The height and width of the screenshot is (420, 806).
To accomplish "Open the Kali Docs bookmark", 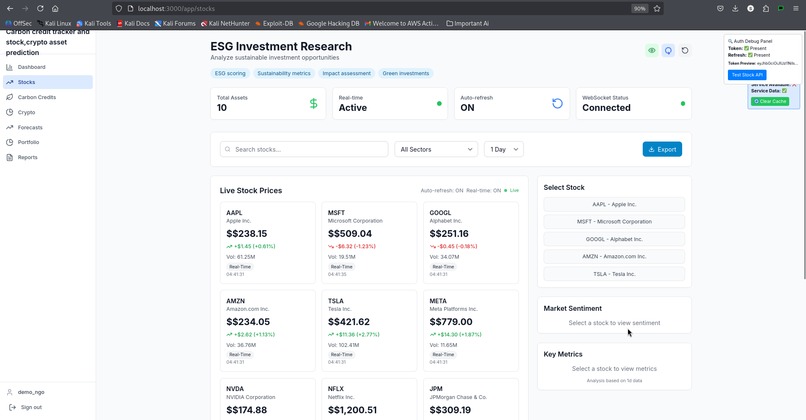I will pos(133,24).
